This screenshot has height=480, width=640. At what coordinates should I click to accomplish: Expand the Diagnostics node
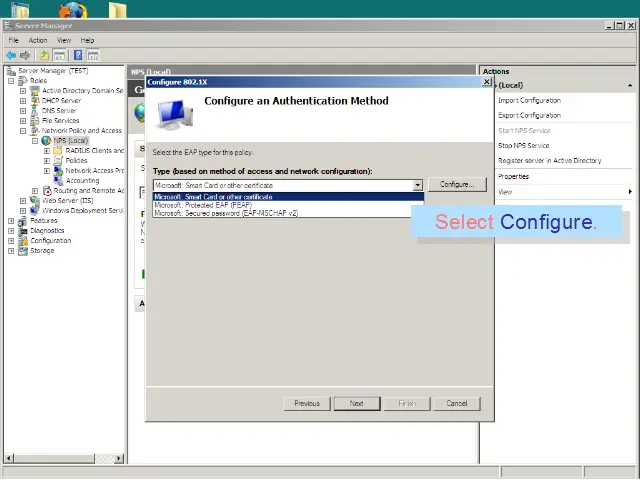(x=11, y=231)
